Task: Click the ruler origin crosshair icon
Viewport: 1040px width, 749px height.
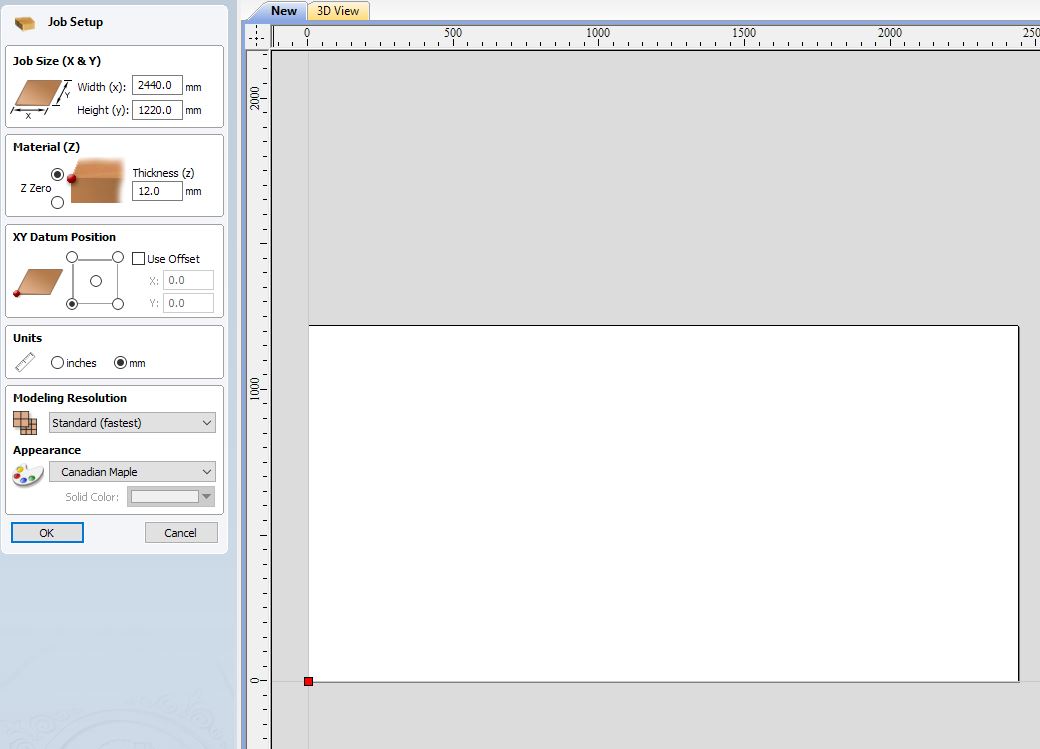Action: pos(257,37)
